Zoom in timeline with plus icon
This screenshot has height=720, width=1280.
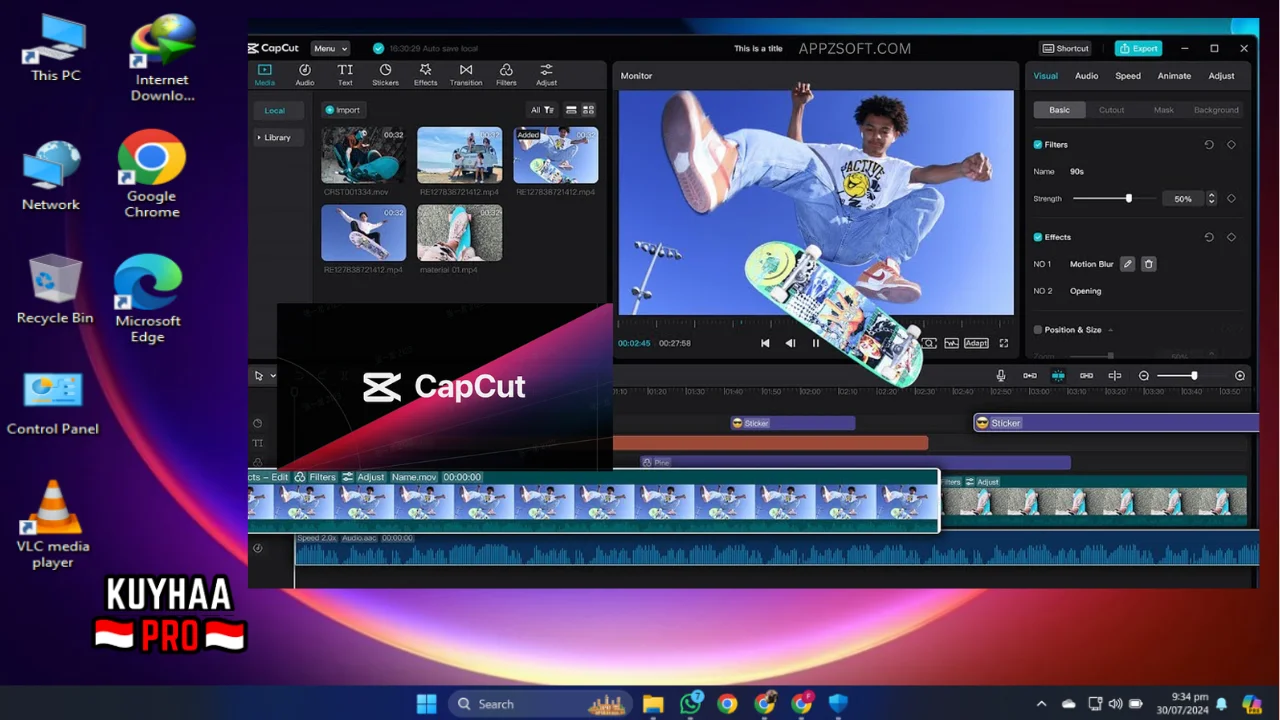point(1240,376)
